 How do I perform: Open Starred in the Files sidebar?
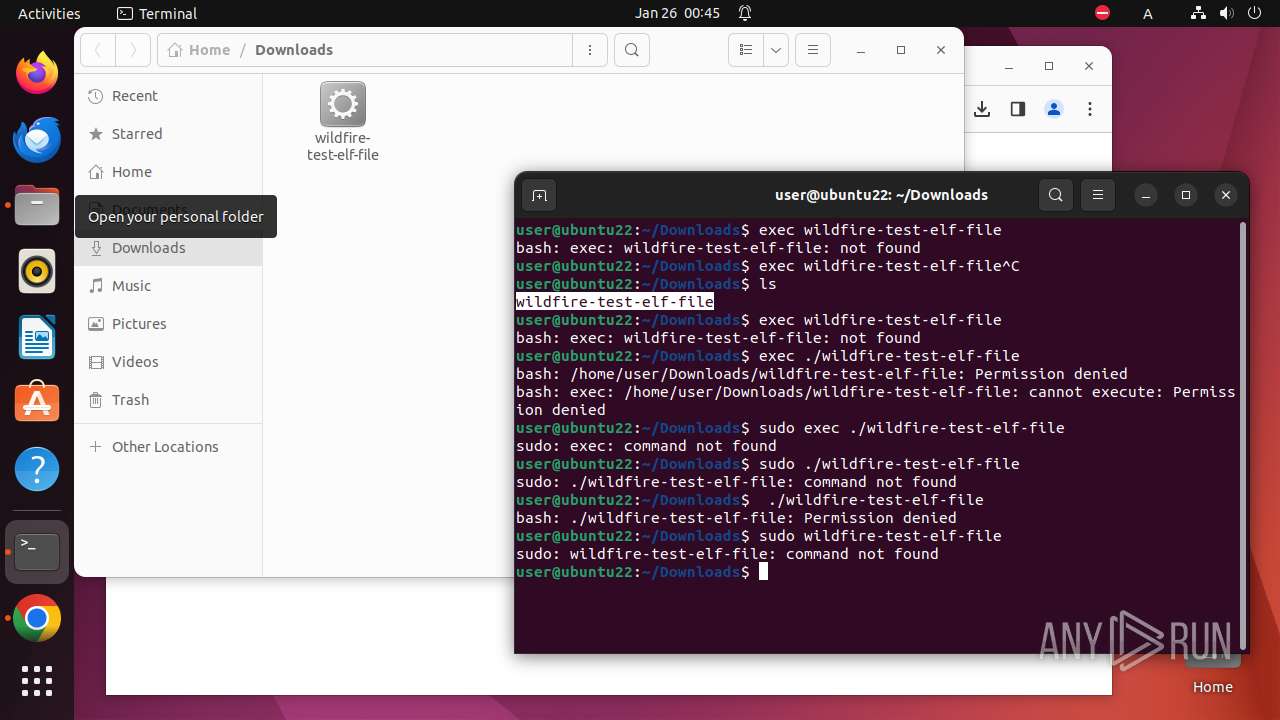pyautogui.click(x=168, y=134)
